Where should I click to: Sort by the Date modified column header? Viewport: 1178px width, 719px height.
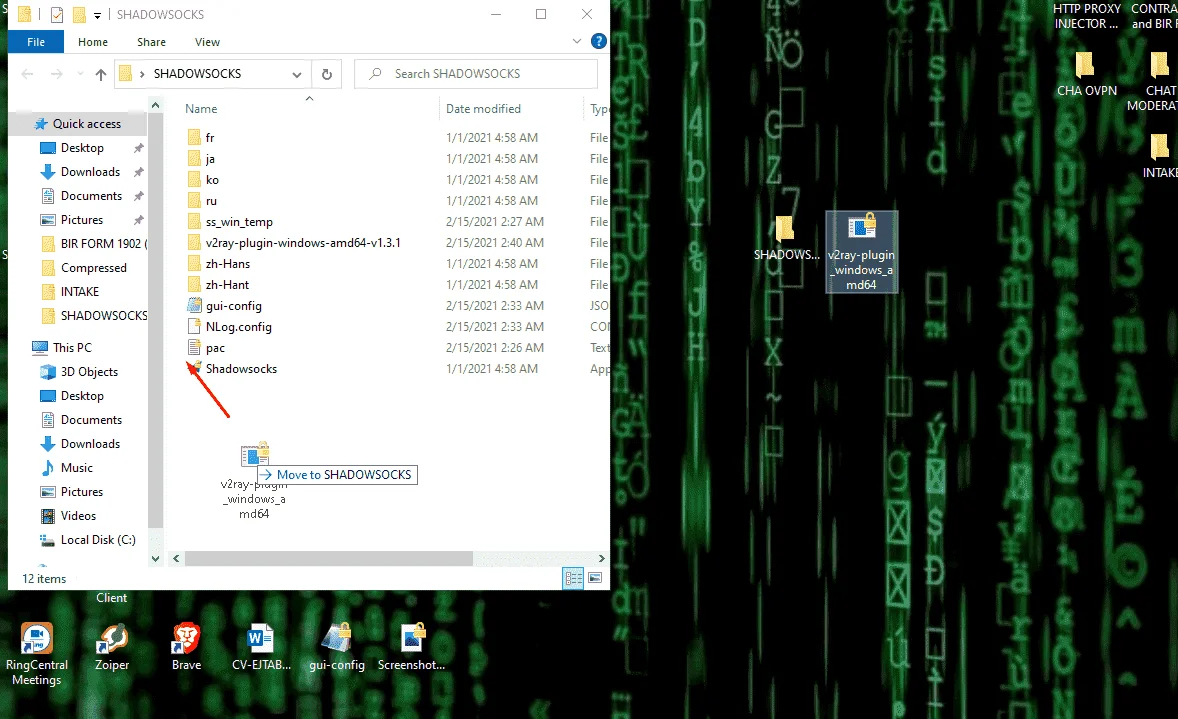click(483, 109)
